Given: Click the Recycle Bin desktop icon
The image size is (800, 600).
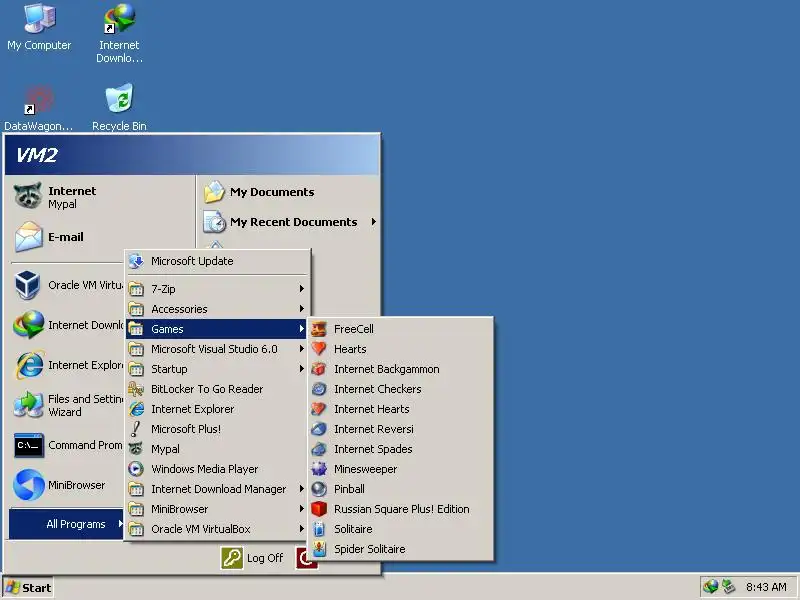Looking at the screenshot, I should [x=119, y=98].
